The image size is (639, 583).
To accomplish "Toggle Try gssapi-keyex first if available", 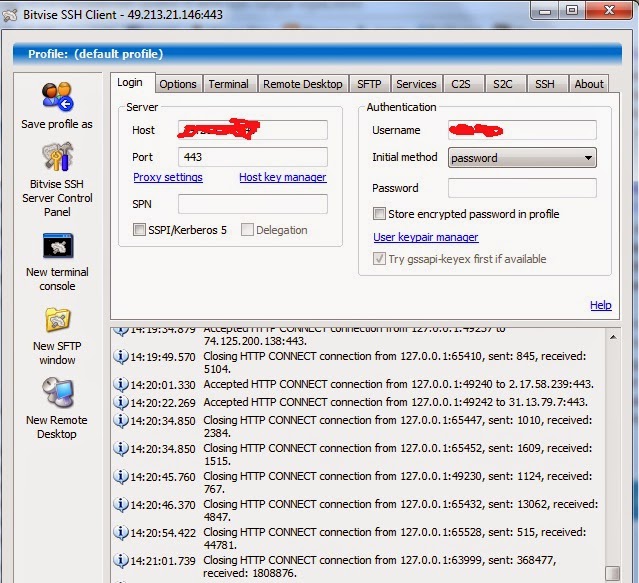I will [379, 259].
